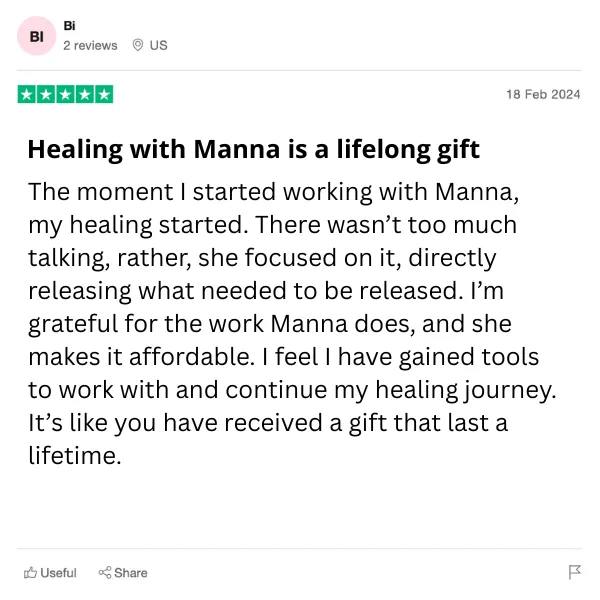Click the second green rating star
The width and height of the screenshot is (600, 600).
click(46, 94)
